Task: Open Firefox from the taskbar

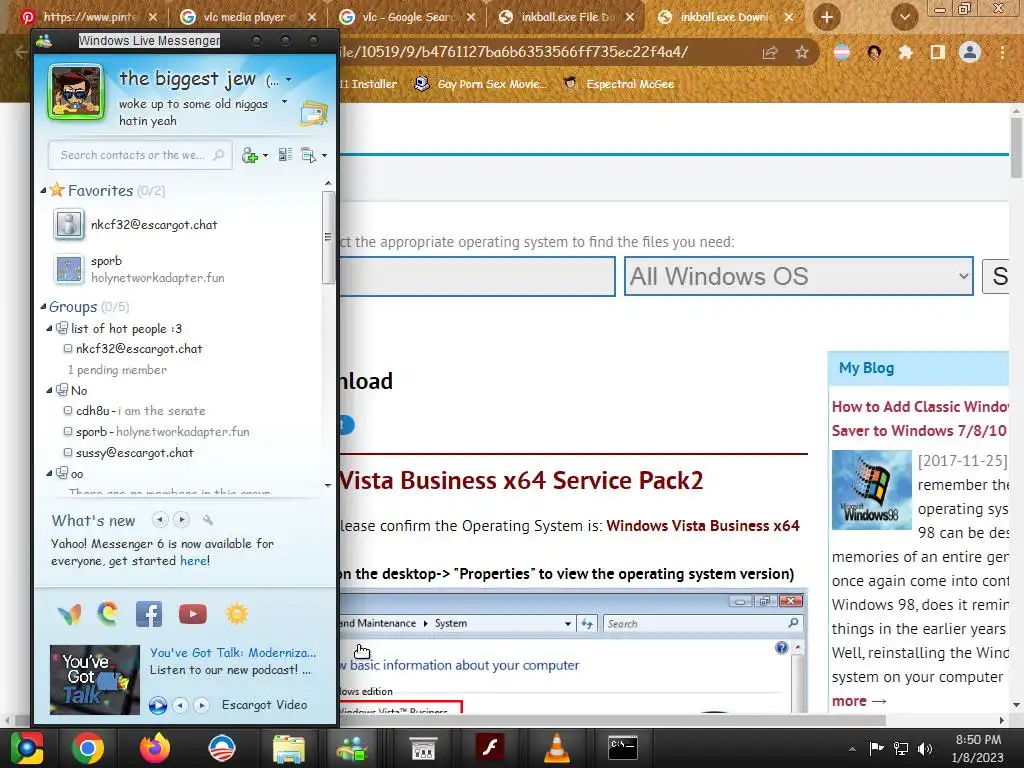Action: click(x=154, y=748)
